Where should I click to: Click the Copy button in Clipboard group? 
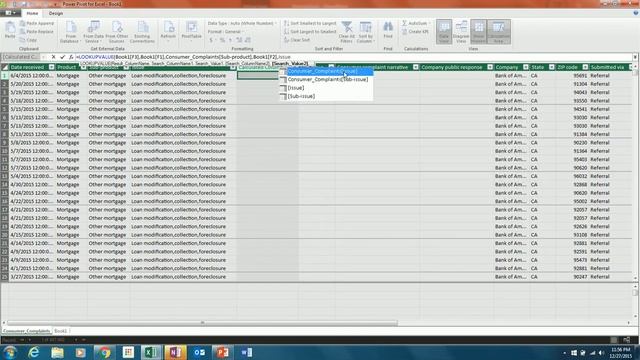[x=29, y=40]
